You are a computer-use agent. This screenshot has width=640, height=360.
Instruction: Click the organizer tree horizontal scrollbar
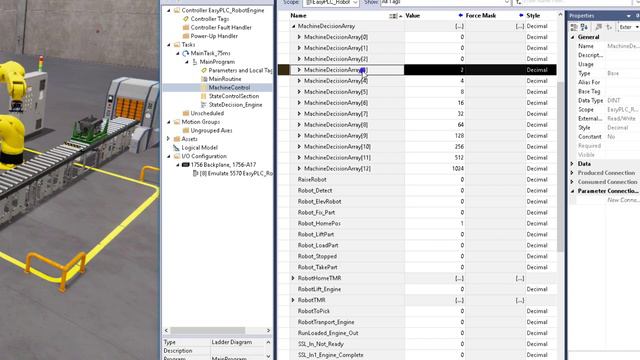tap(207, 330)
